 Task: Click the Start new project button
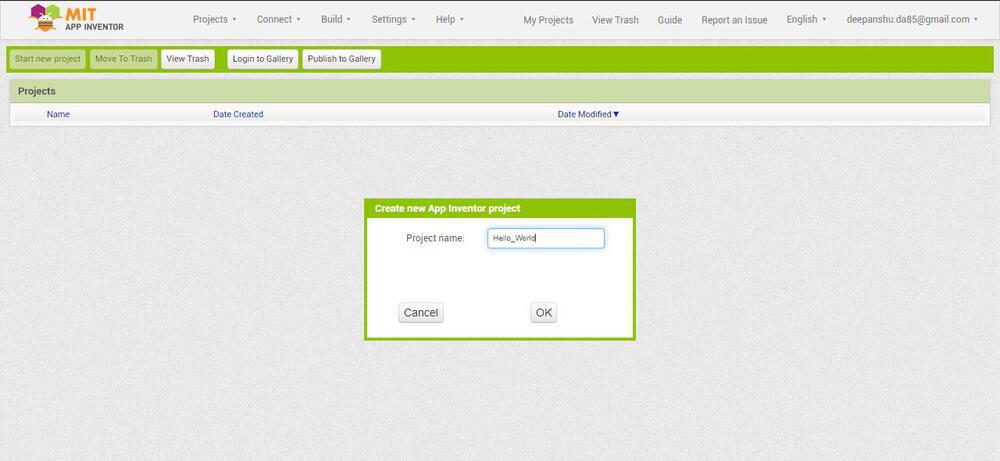tap(48, 59)
